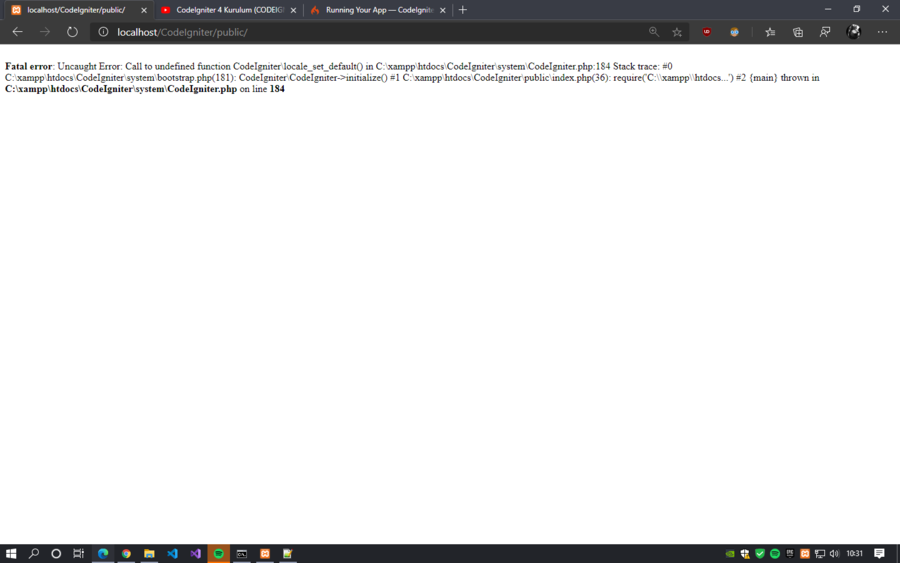The height and width of the screenshot is (563, 900).
Task: Click green shield antivirus tray icon
Action: click(x=760, y=554)
